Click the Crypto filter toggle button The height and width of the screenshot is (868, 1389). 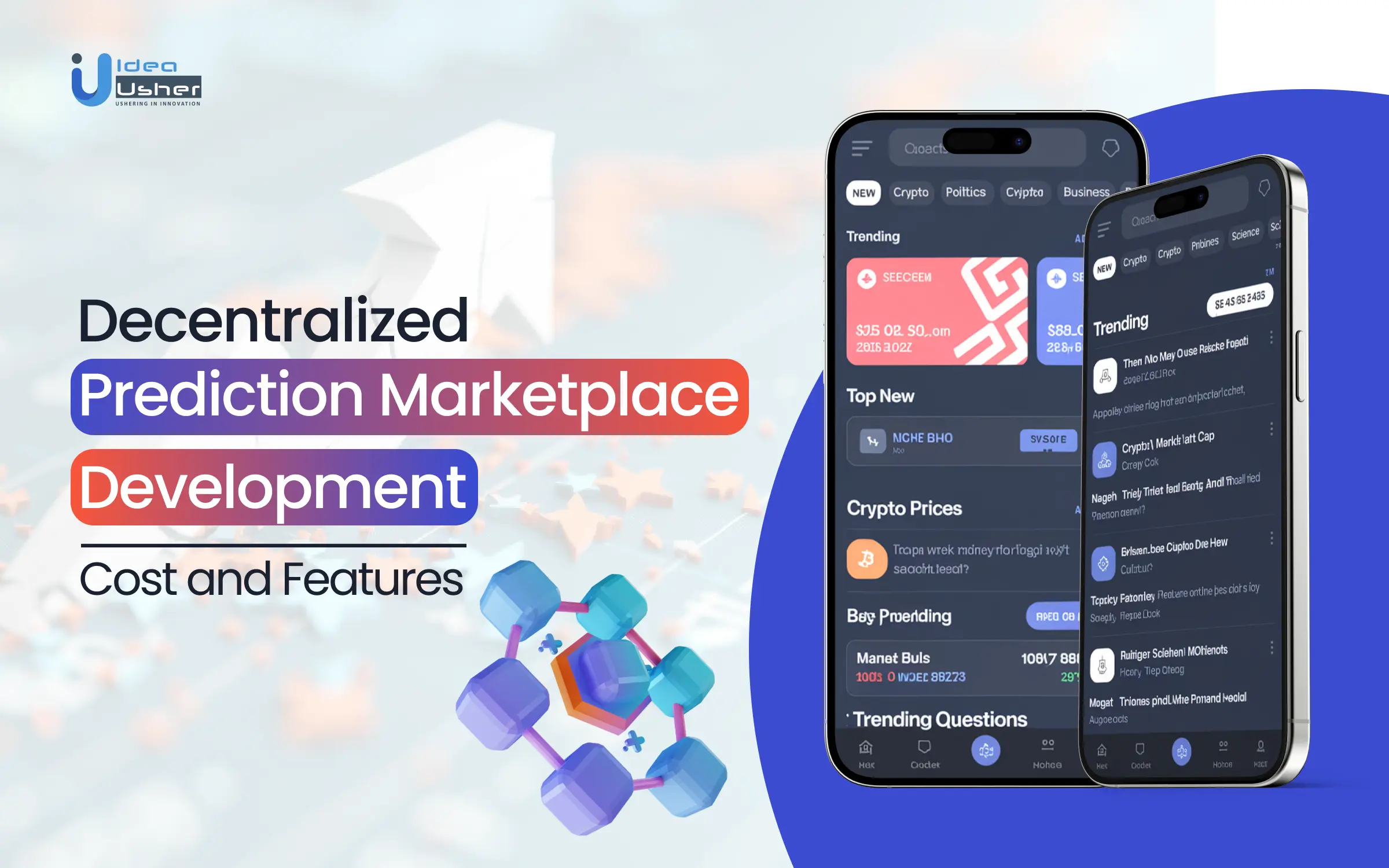(908, 191)
